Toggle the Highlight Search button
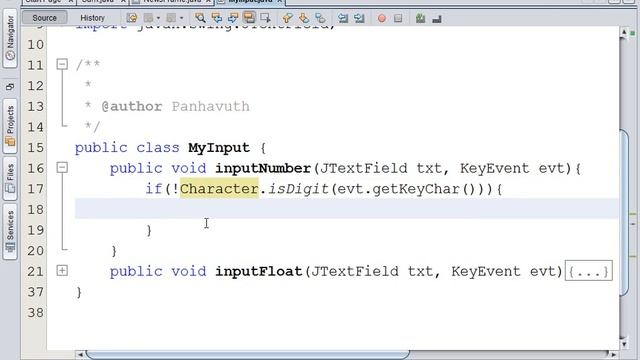The image size is (640, 360). tap(249, 18)
